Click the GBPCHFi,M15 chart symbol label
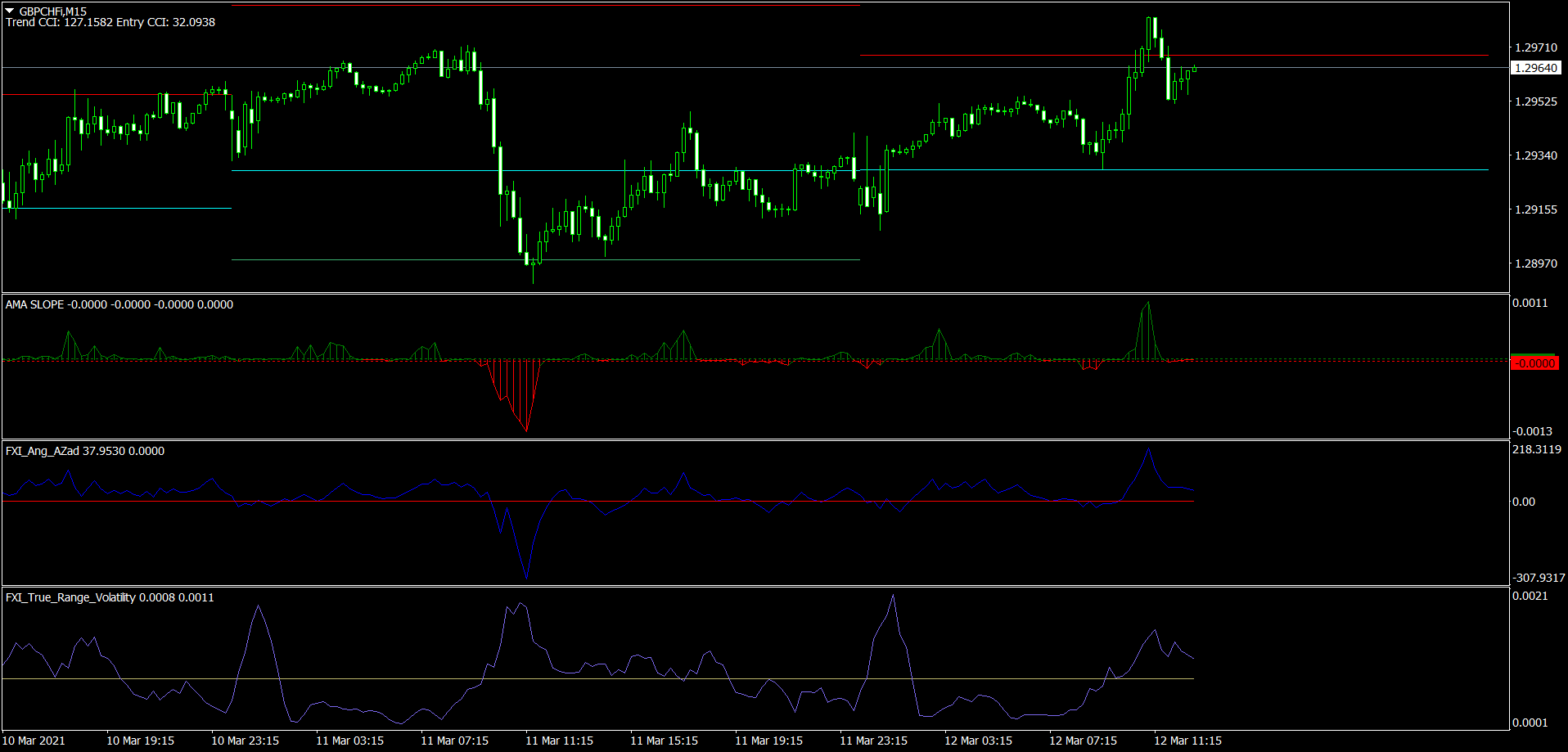The height and width of the screenshot is (752, 1568). pos(52,11)
